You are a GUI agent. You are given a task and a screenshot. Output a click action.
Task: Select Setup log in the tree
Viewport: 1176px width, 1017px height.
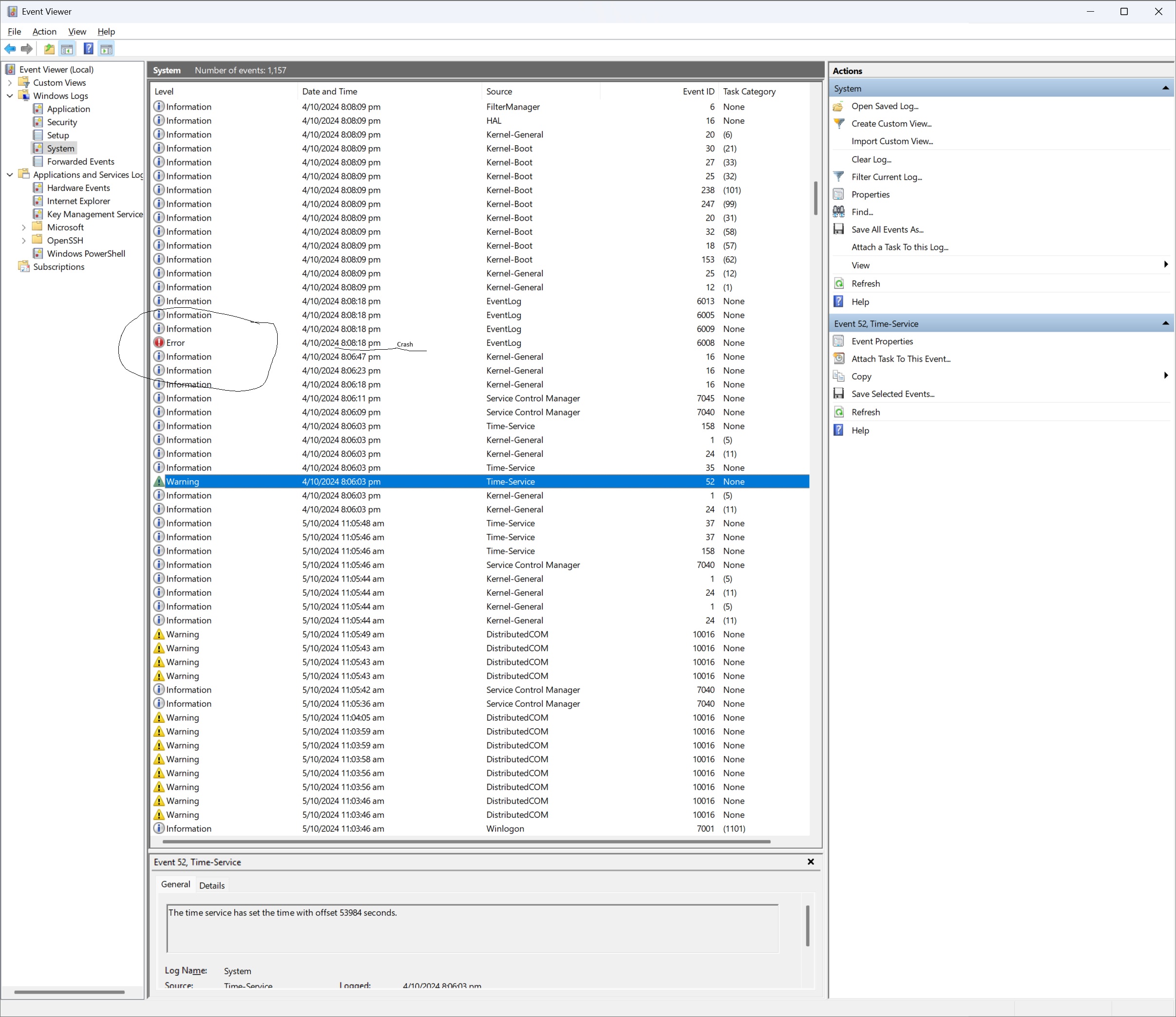pos(58,135)
